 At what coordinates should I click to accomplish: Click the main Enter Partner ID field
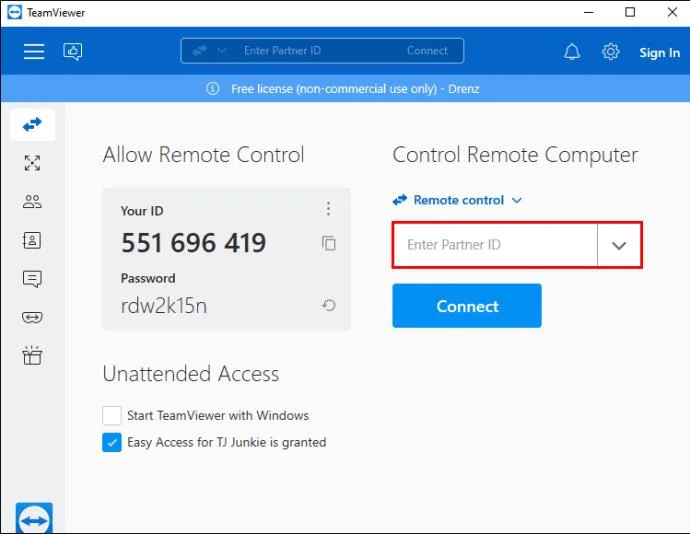[x=495, y=245]
